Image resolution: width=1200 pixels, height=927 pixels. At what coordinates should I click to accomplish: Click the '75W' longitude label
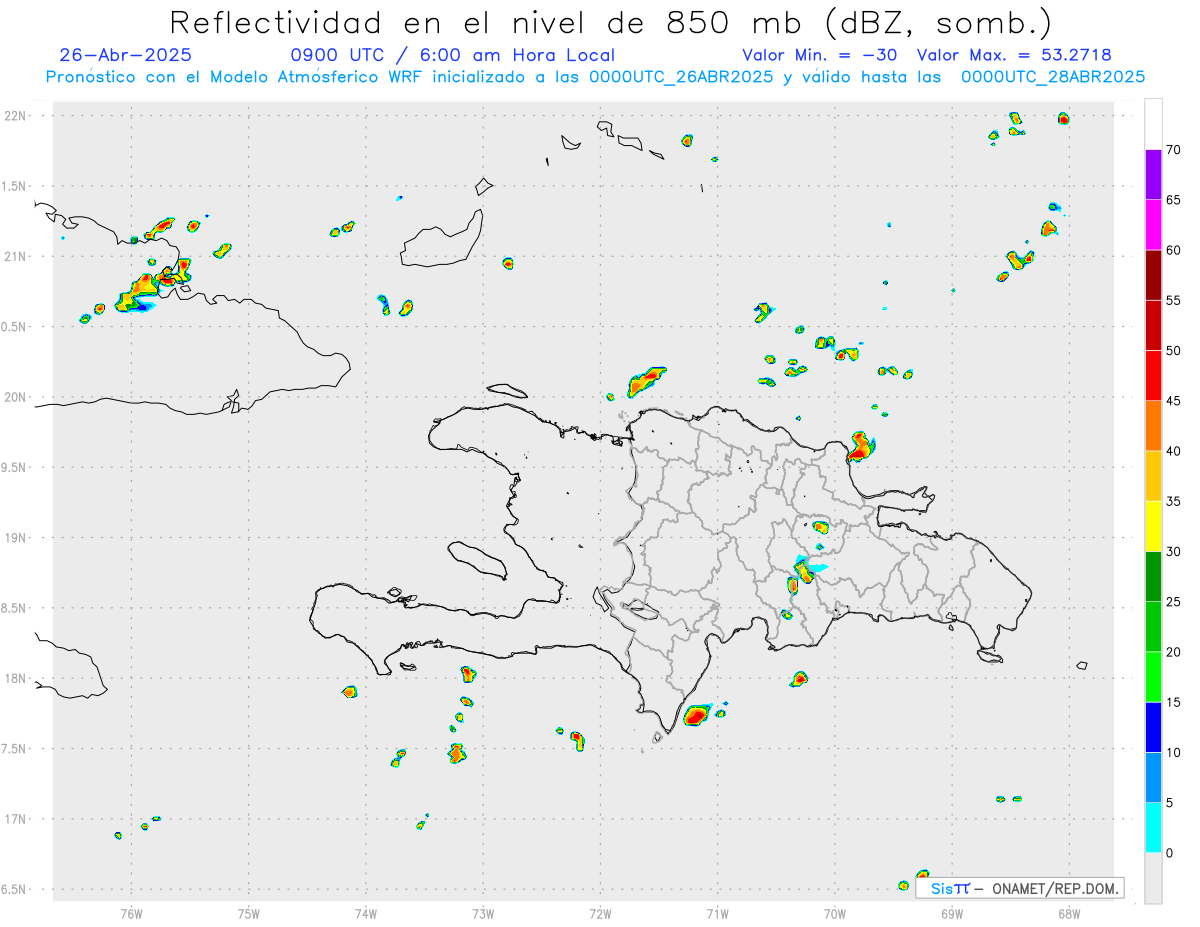(x=249, y=913)
